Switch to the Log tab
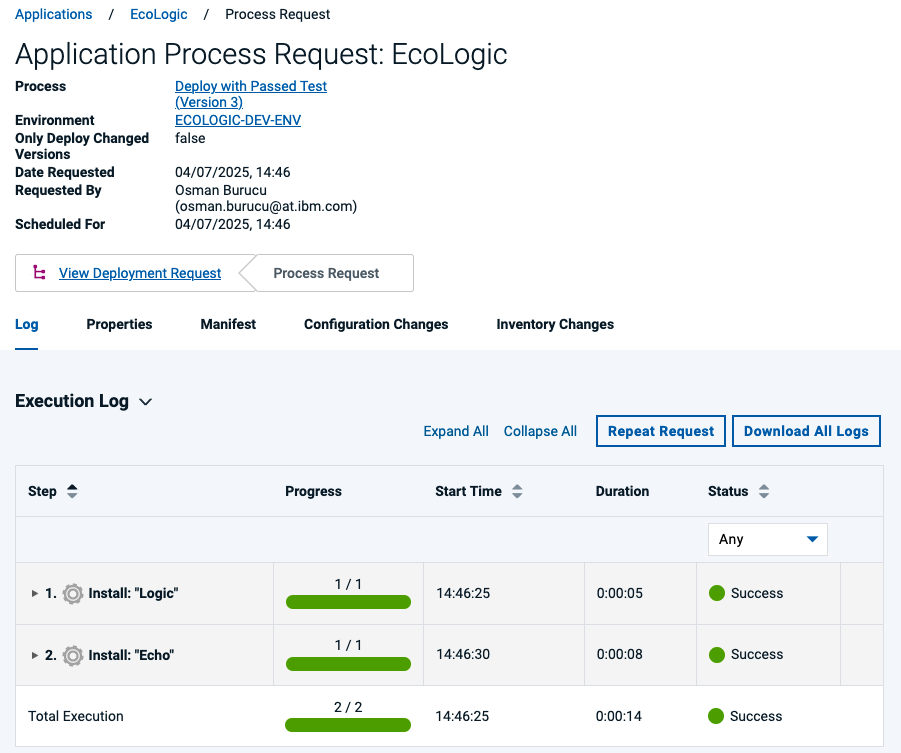Image resolution: width=901 pixels, height=753 pixels. coord(26,324)
